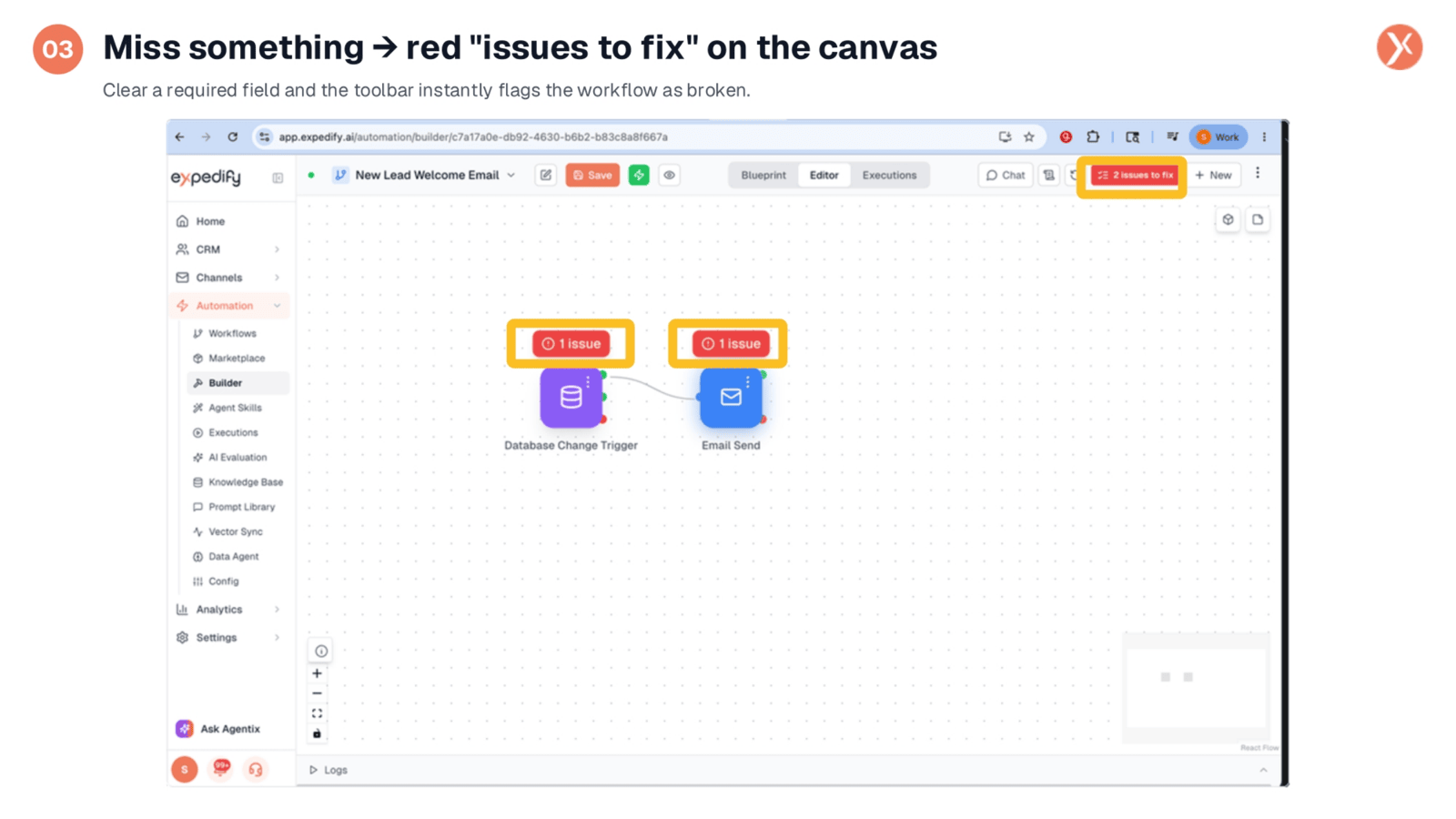Expand the Logs panel

329,771
